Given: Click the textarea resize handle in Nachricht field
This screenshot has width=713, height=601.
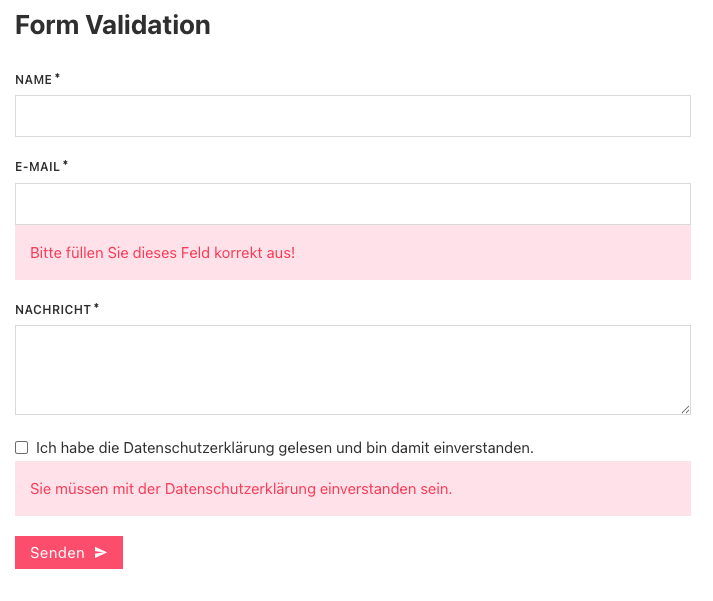Looking at the screenshot, I should coord(685,409).
